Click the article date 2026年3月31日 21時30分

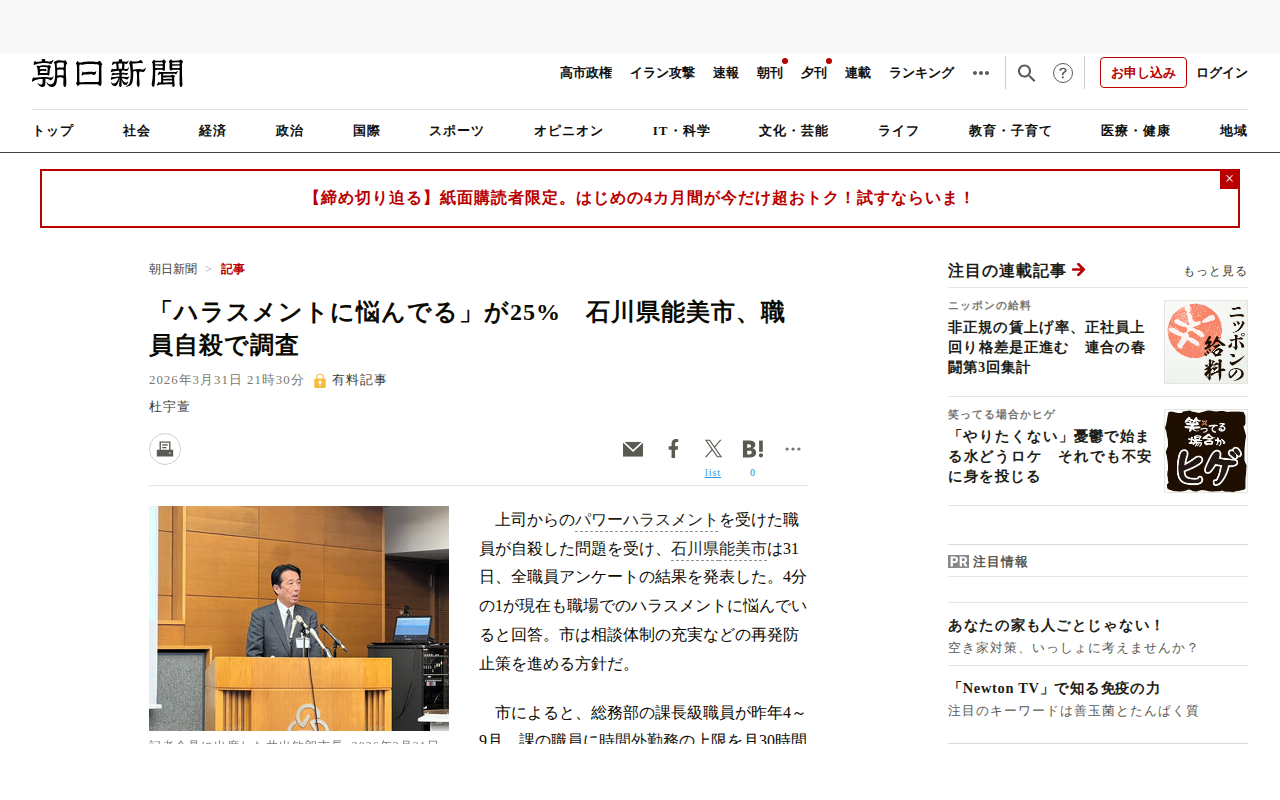click(x=226, y=380)
